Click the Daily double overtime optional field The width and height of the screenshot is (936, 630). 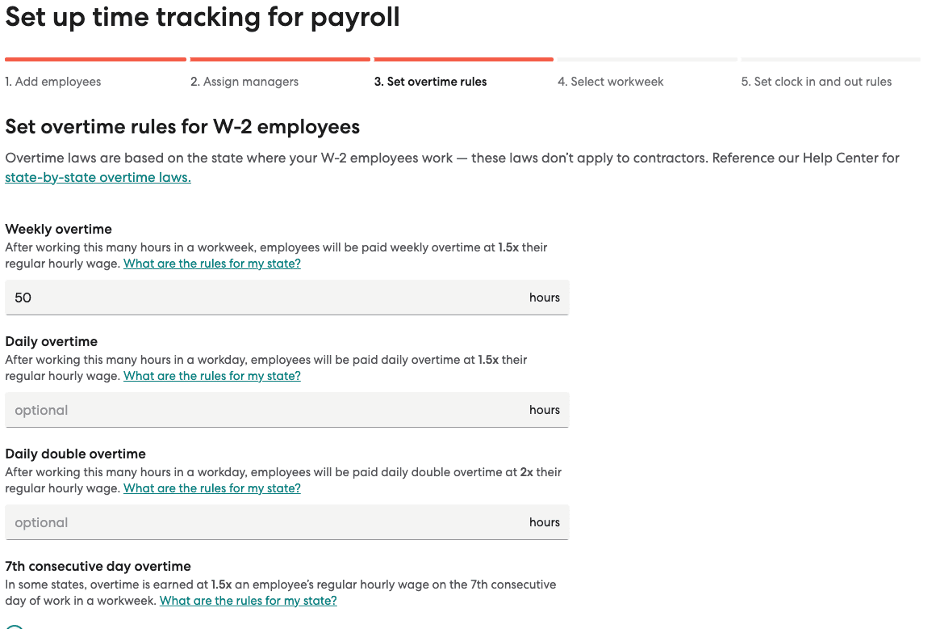pos(260,522)
